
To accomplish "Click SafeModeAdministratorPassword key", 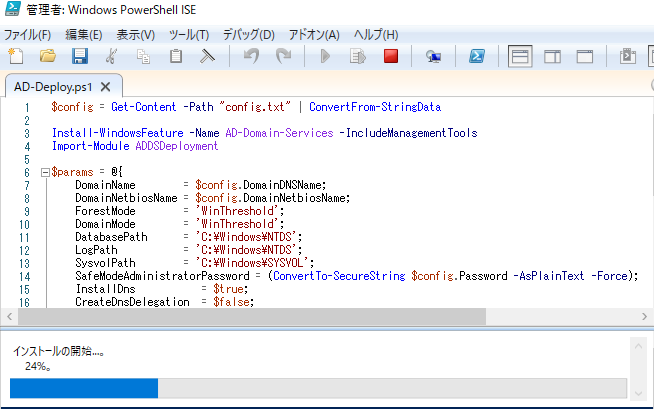I will point(162,276).
